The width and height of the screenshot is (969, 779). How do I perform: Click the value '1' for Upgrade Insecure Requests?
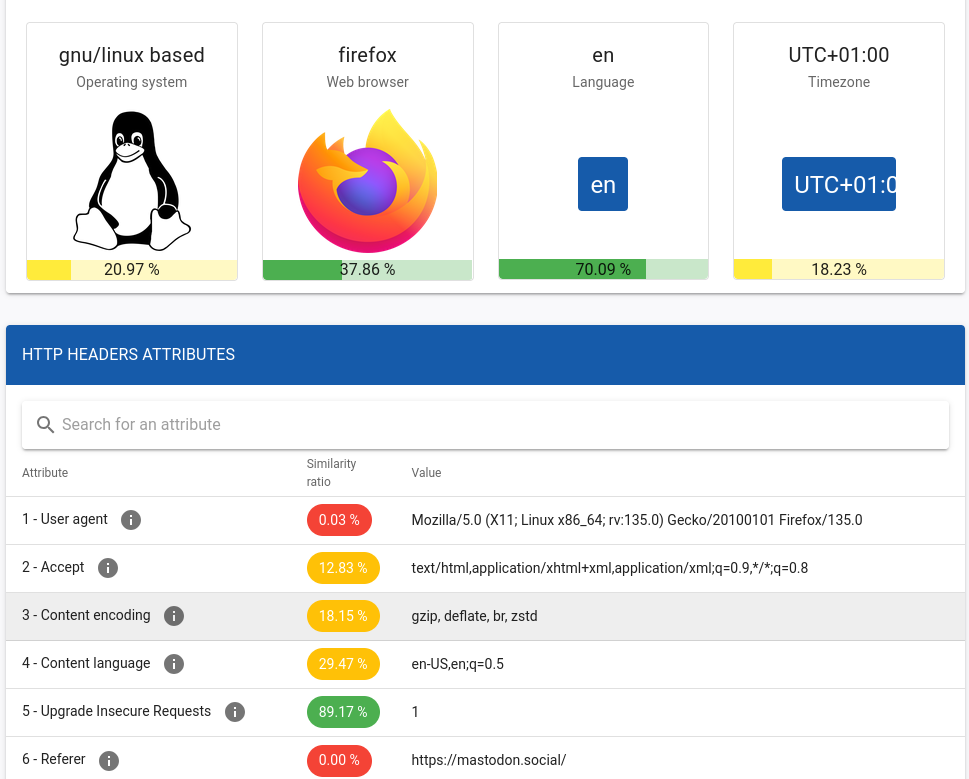(415, 712)
